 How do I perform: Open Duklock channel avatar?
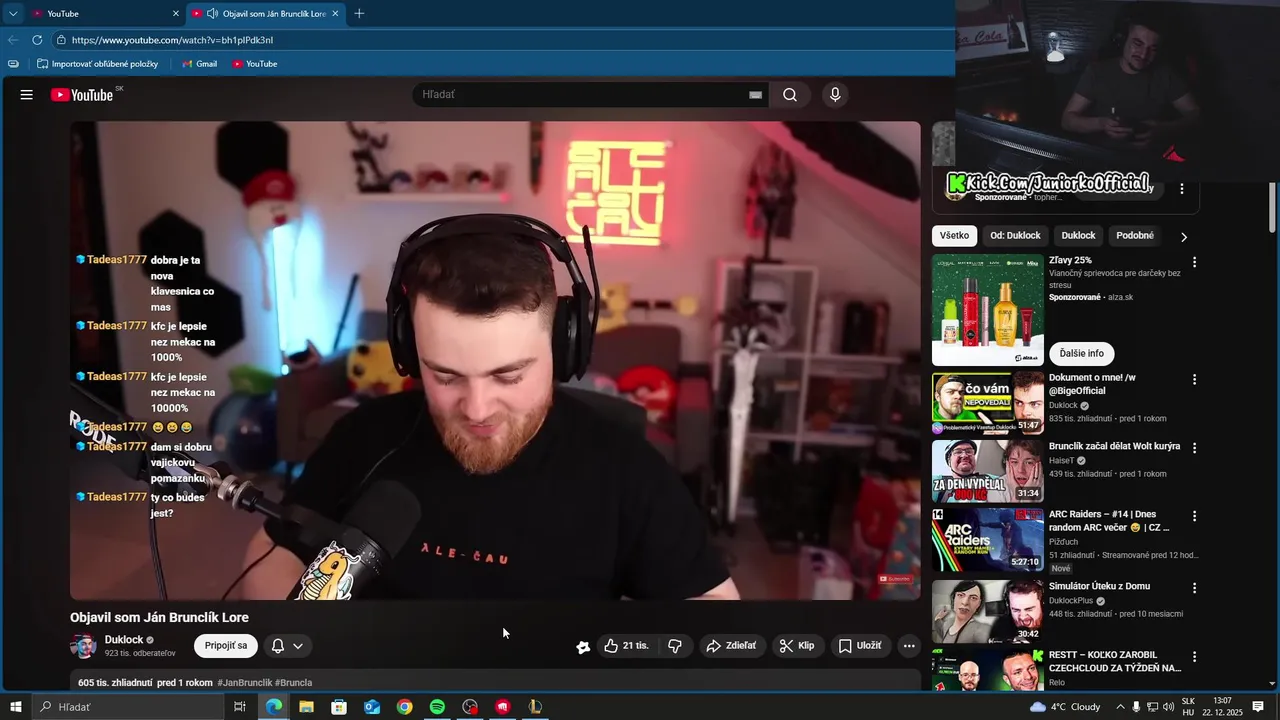(x=83, y=646)
